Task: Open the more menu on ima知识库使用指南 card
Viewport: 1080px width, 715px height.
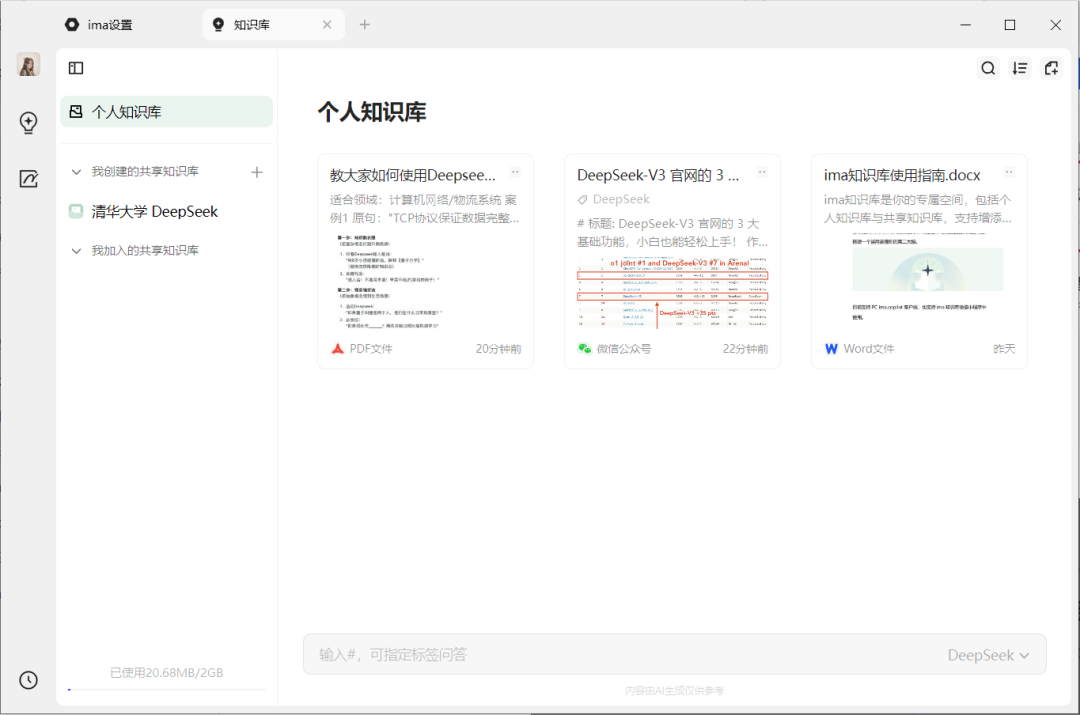Action: click(x=1007, y=170)
